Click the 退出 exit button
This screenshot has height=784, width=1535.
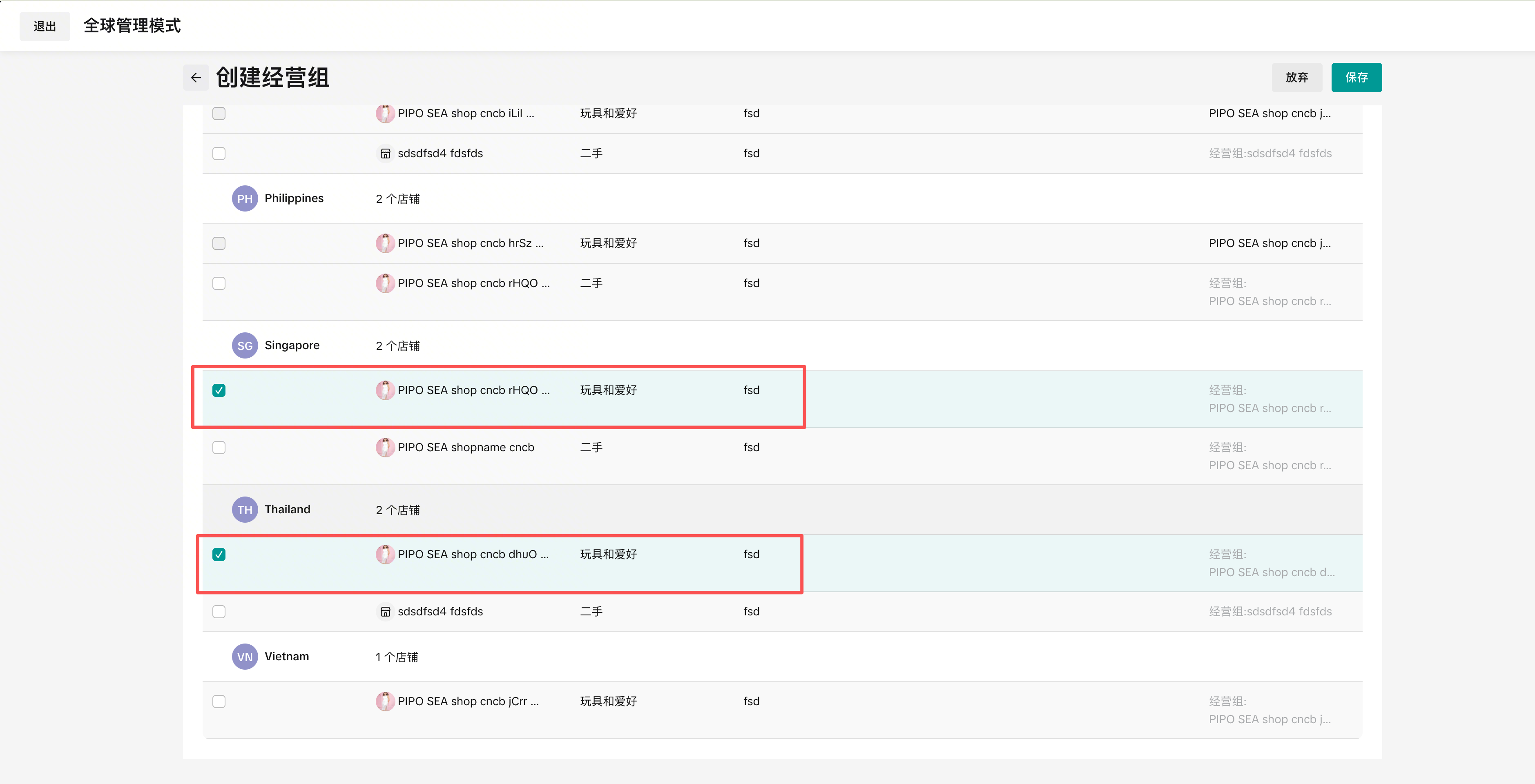pyautogui.click(x=45, y=26)
